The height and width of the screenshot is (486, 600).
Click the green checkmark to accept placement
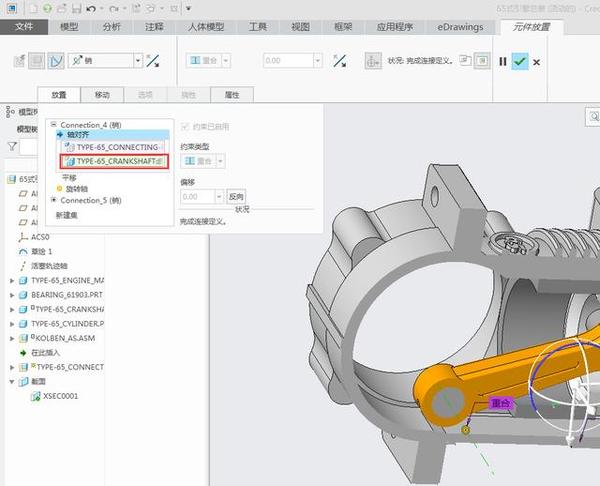coord(519,61)
